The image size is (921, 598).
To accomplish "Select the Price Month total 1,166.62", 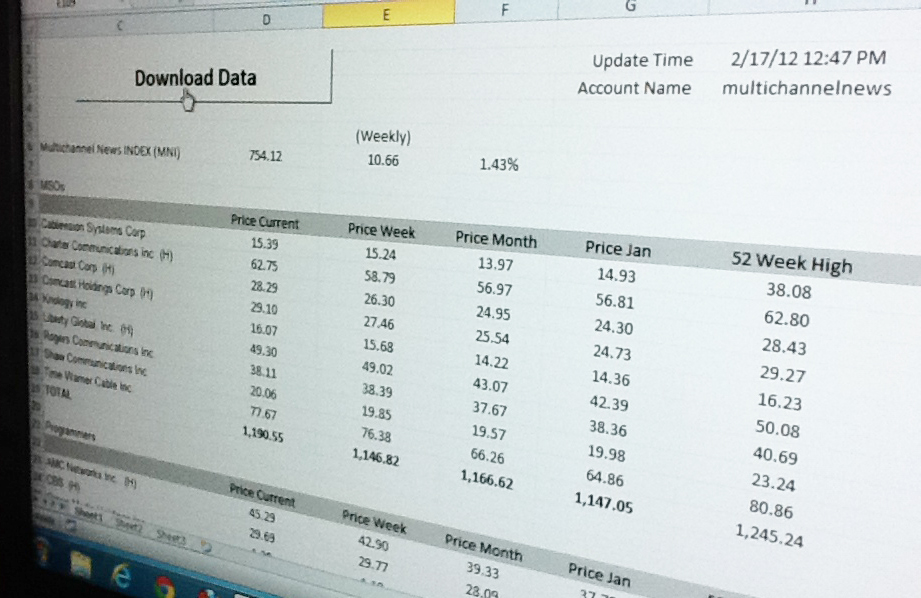I will click(486, 479).
